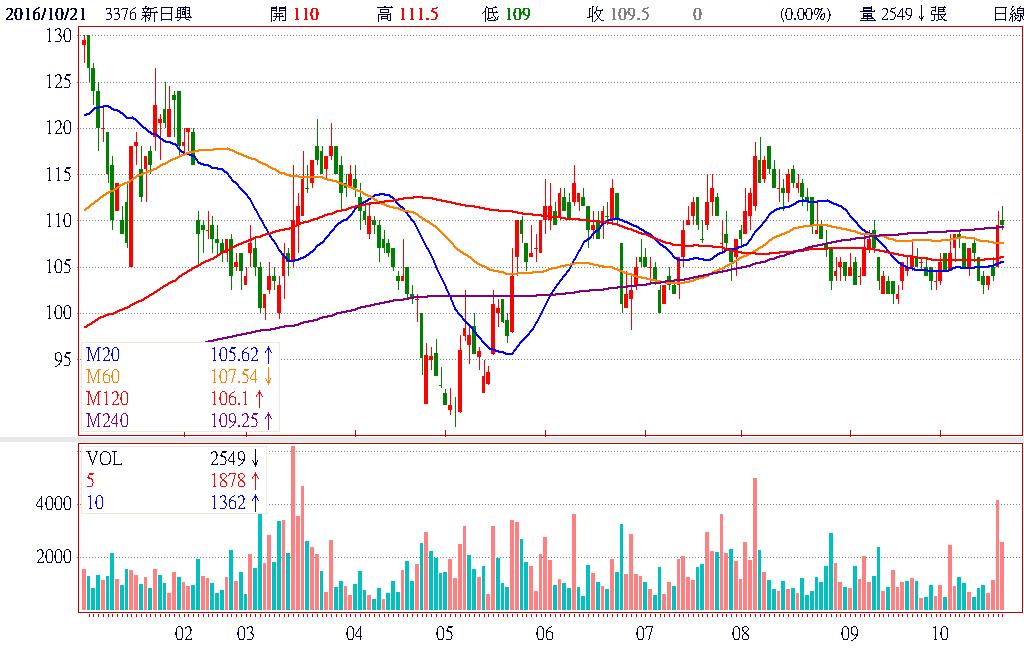Select the M240 moving average legend label
The height and width of the screenshot is (662, 1024).
(107, 420)
